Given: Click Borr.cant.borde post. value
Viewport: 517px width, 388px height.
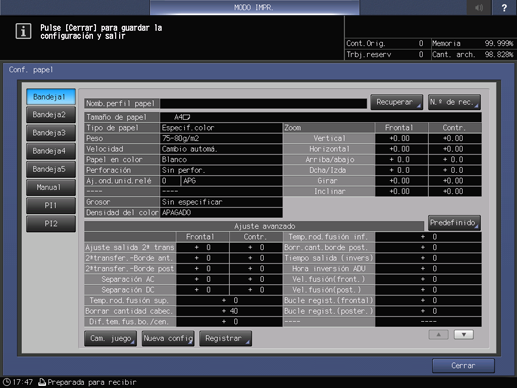Looking at the screenshot, I should [x=428, y=247].
